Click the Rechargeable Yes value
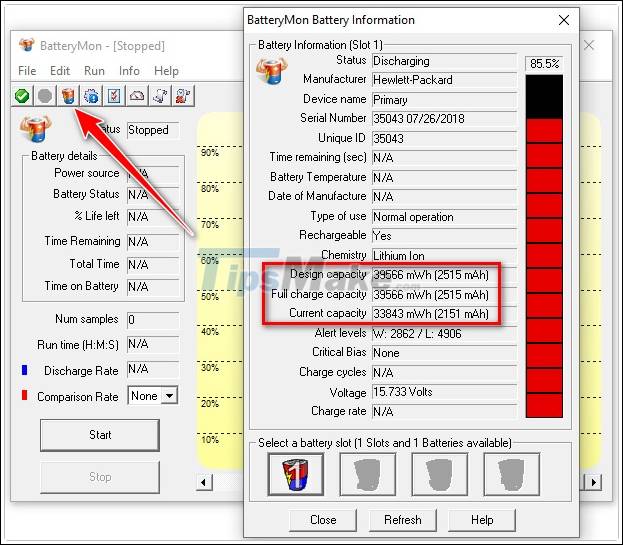This screenshot has height=545, width=623. (x=444, y=236)
